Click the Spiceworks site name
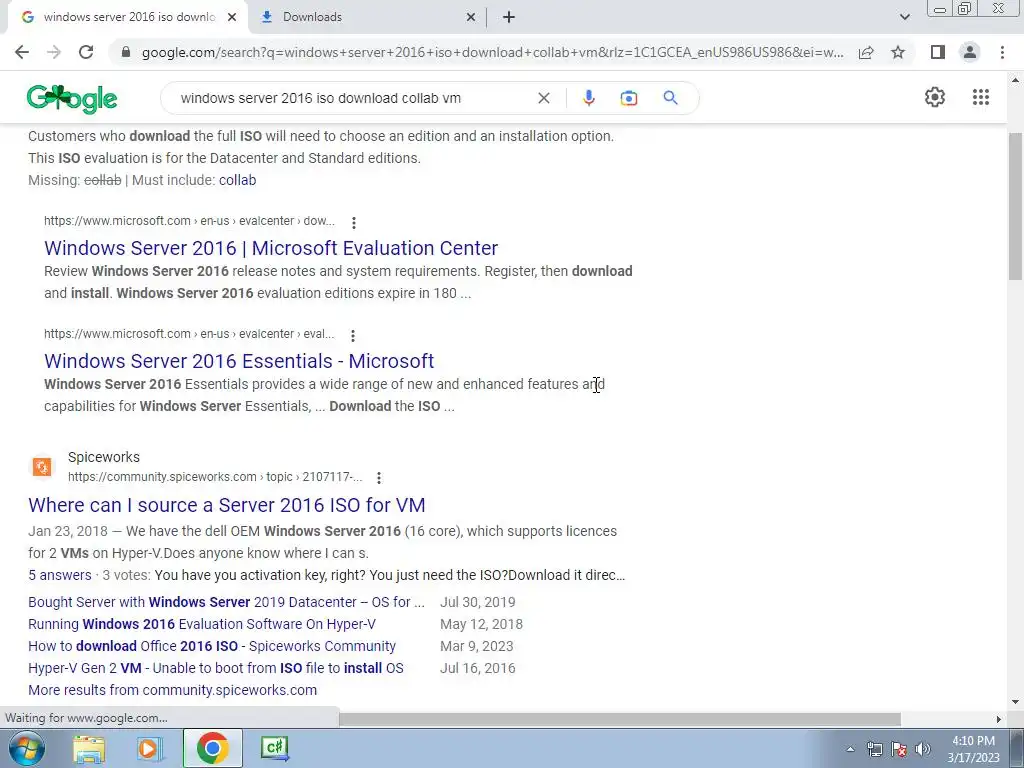1024x768 pixels. click(x=104, y=457)
